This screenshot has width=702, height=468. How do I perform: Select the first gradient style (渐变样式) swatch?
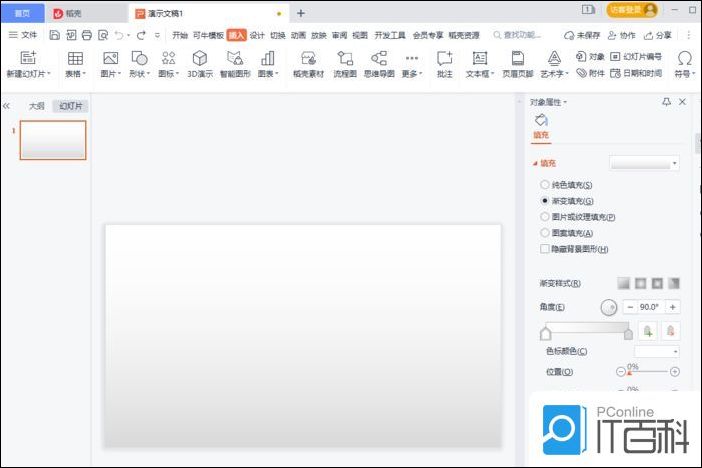(x=624, y=283)
